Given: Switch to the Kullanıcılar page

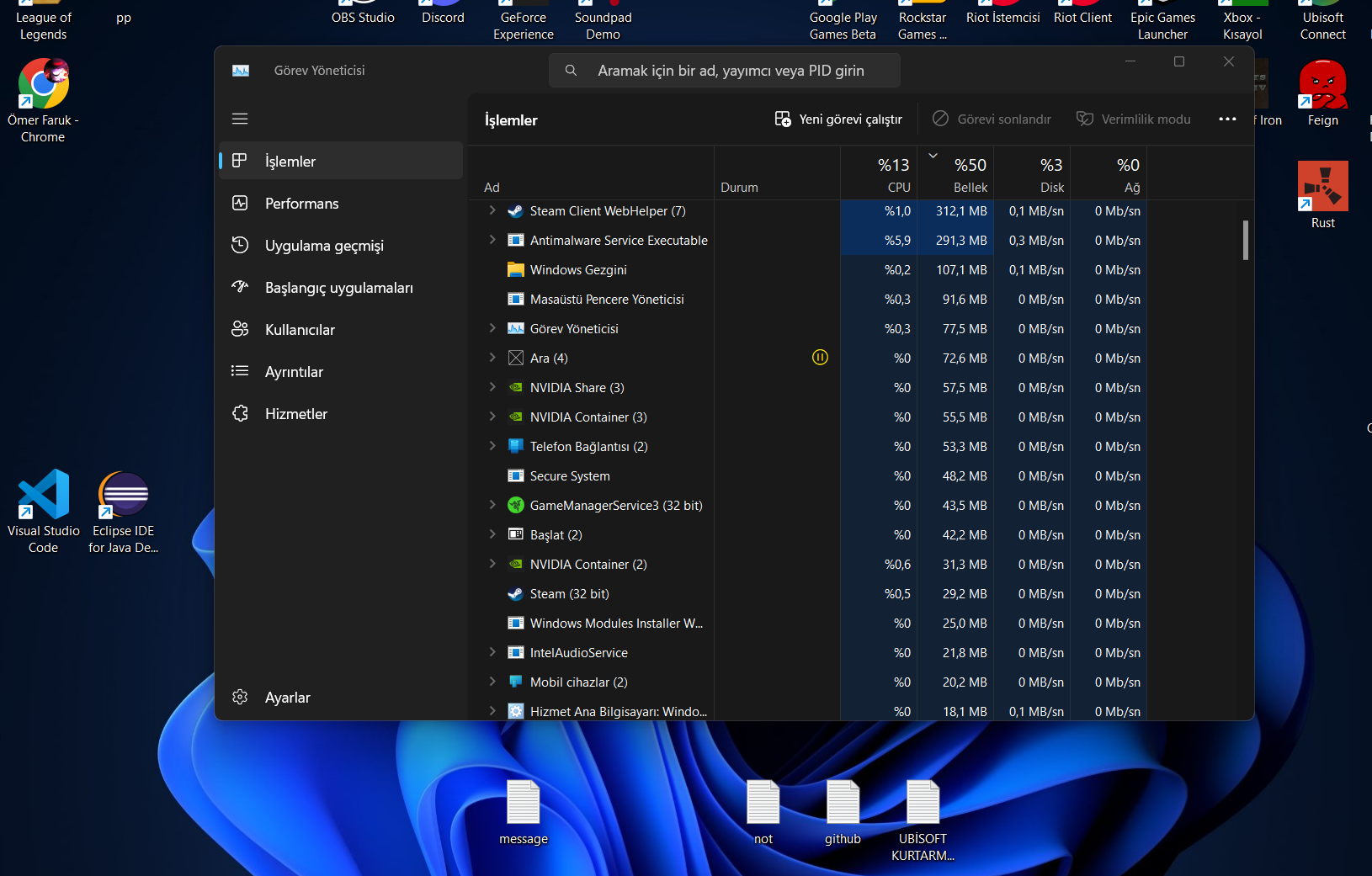Looking at the screenshot, I should (341, 329).
